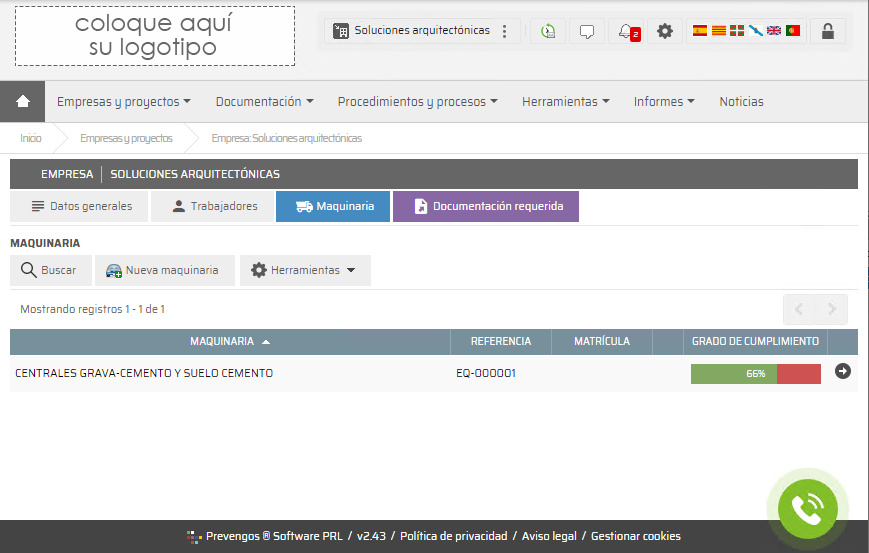Expand the Herramientas toolbar dropdown button

305,270
